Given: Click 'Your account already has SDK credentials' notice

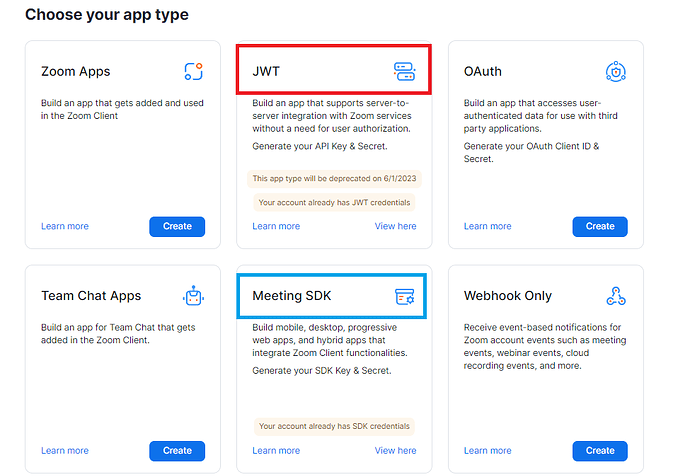Looking at the screenshot, I should tap(334, 426).
